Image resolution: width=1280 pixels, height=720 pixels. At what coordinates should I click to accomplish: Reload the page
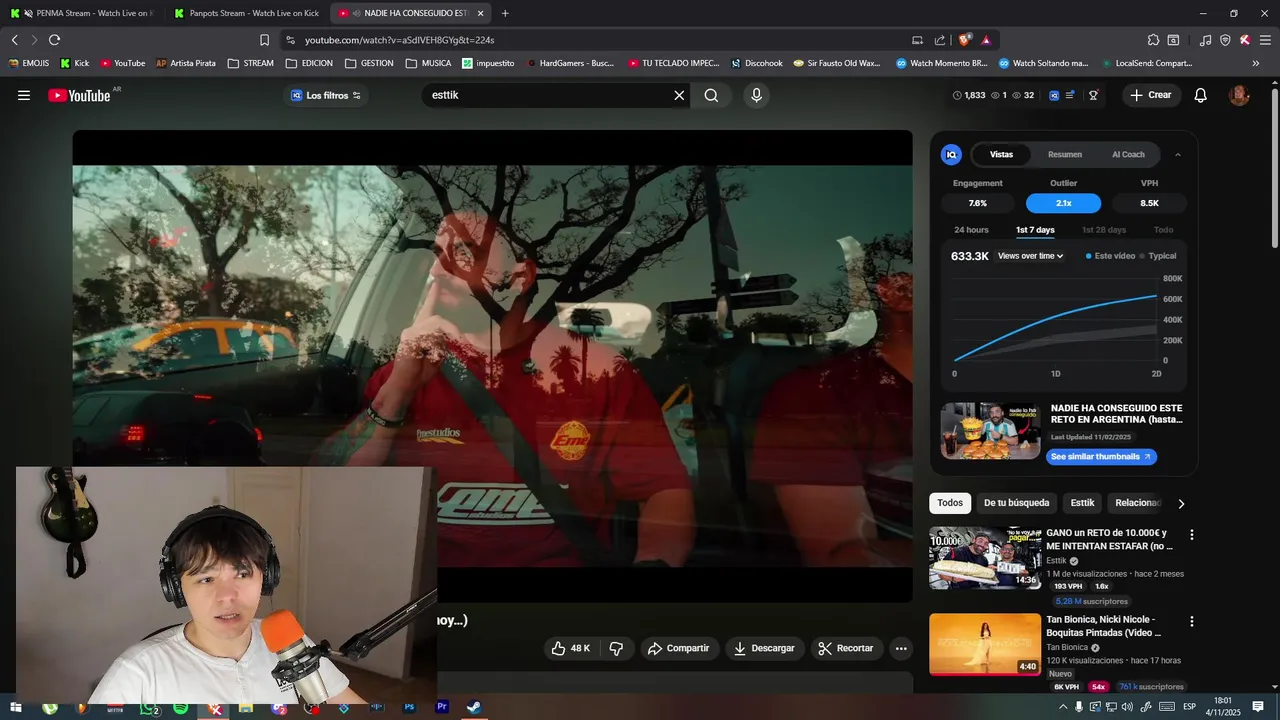54,40
